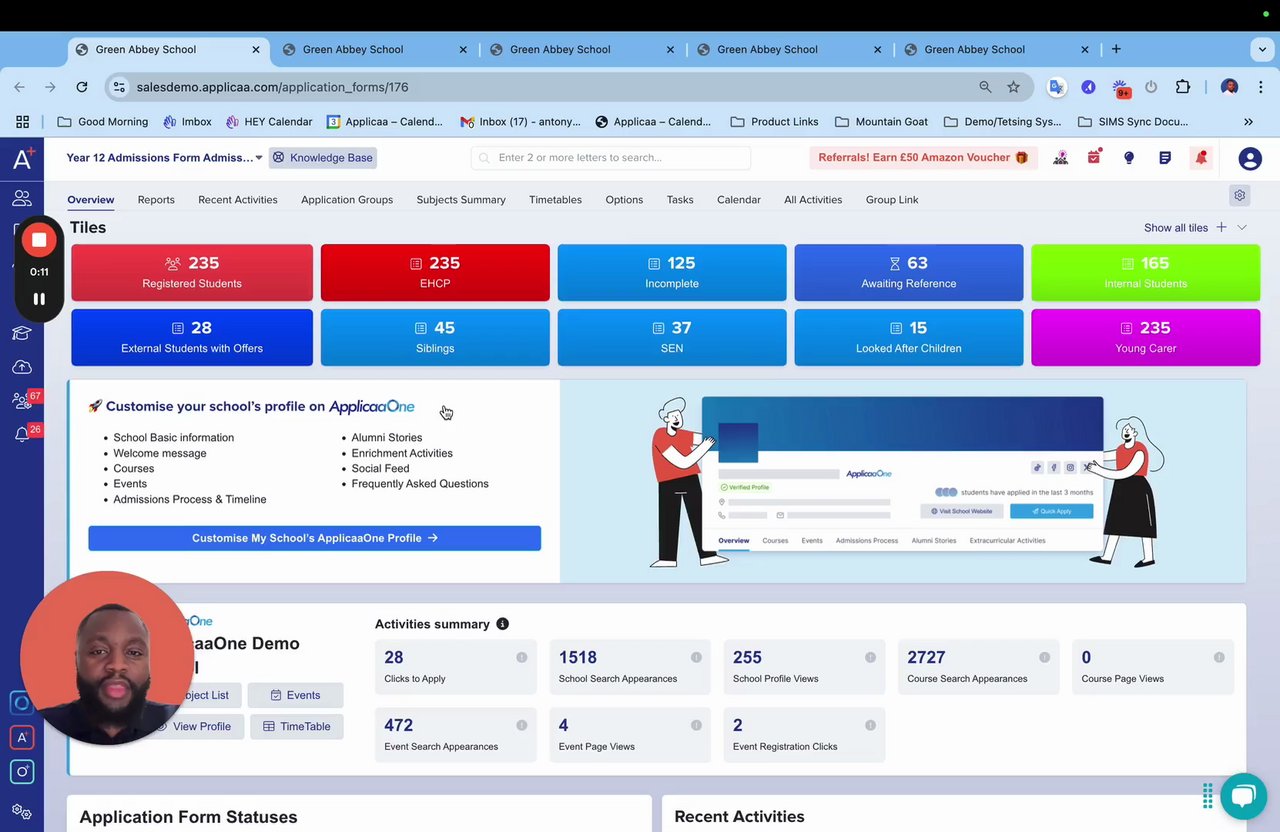Open sidebar bell icon with 26 badge
1280x832 pixels.
tap(22, 434)
